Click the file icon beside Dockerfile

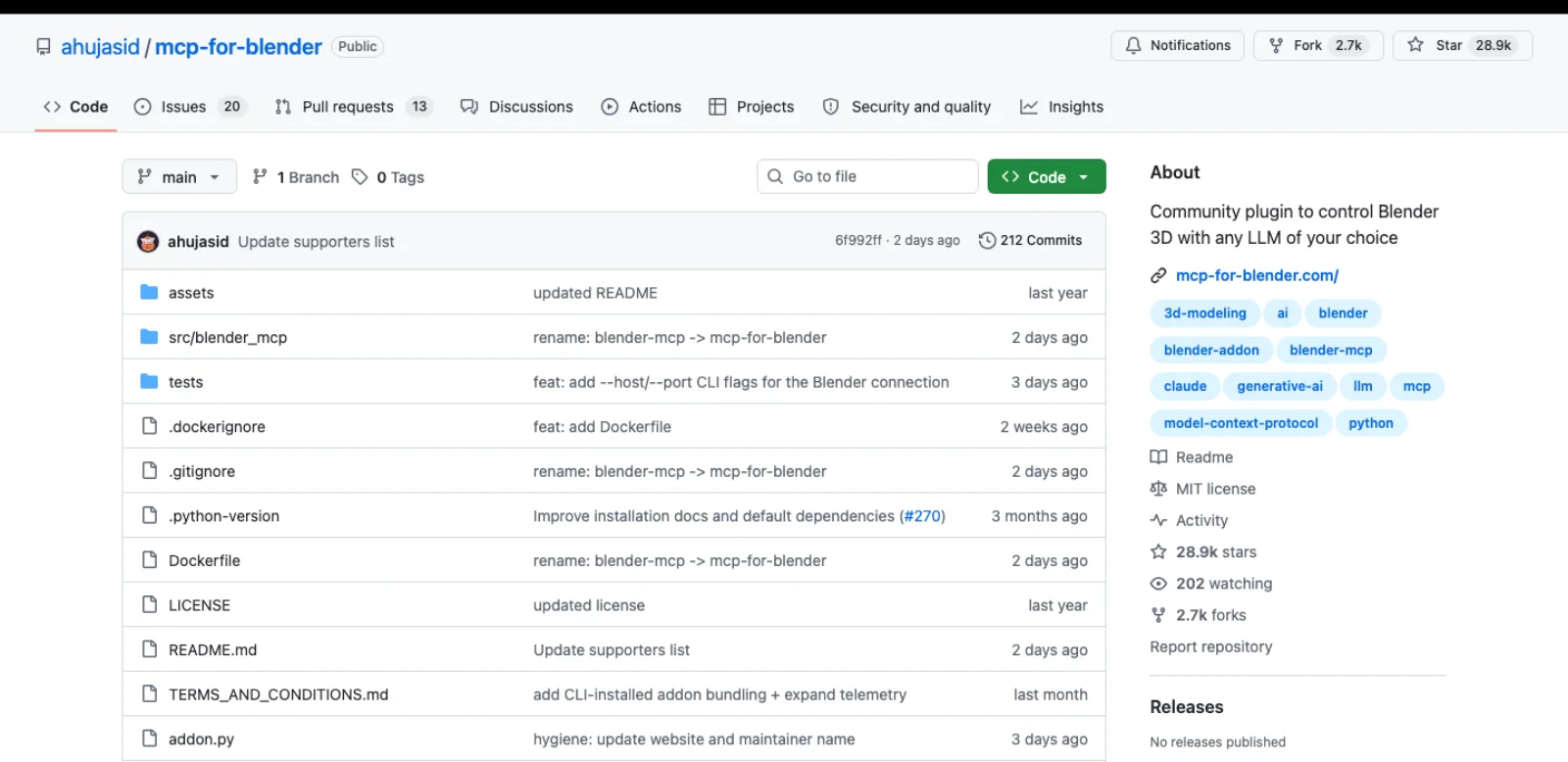pyautogui.click(x=149, y=560)
